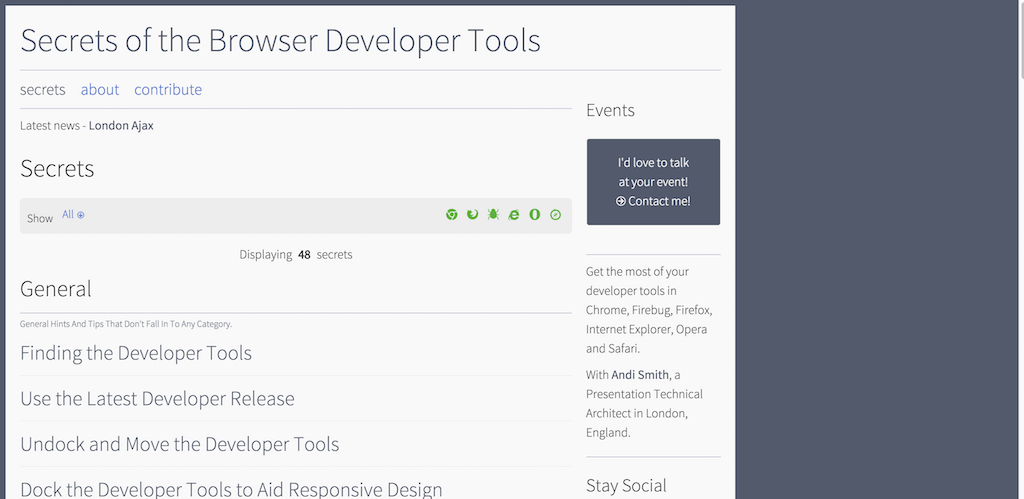1024x499 pixels.
Task: Go to the secrets tab
Action: coord(43,90)
